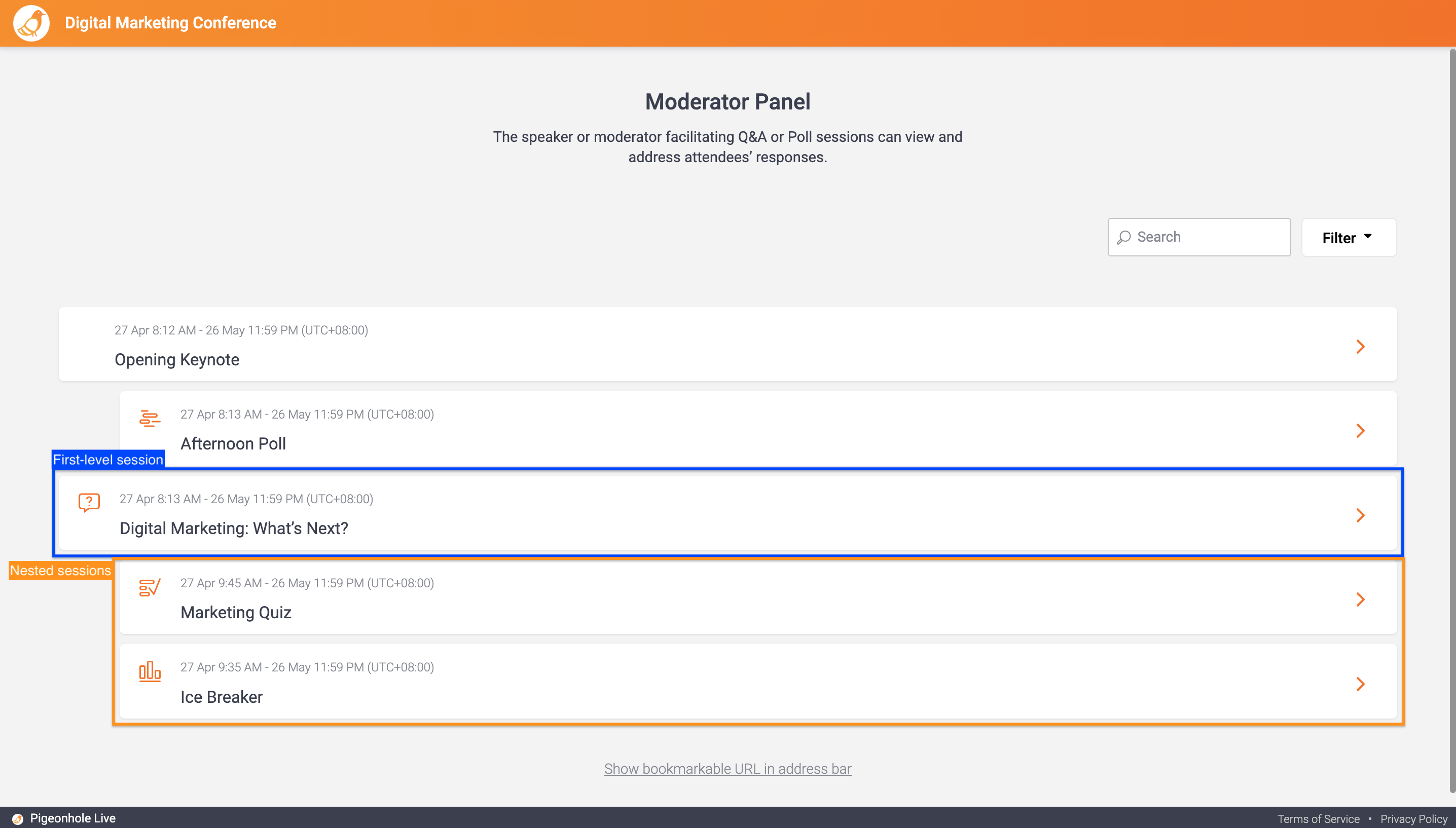Show bookmarkable URL in address bar
Image resolution: width=1456 pixels, height=828 pixels.
[727, 769]
